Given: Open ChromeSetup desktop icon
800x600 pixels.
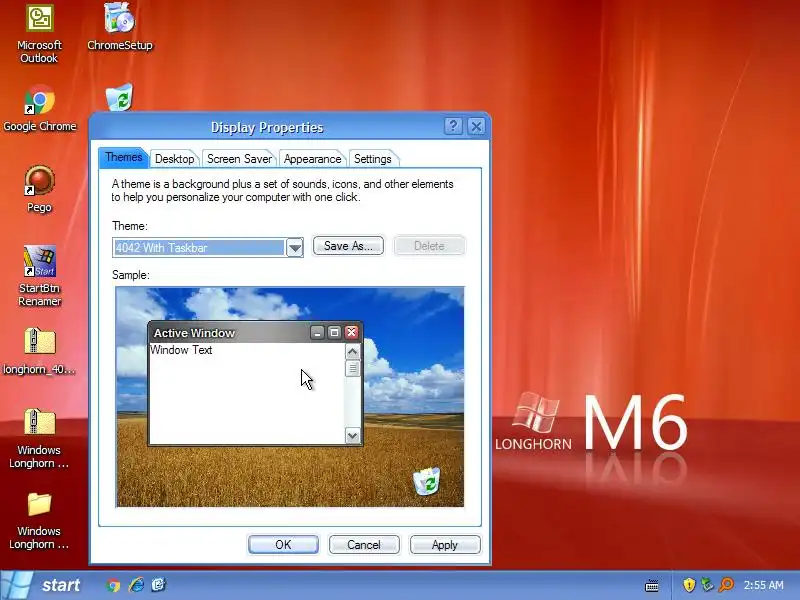Looking at the screenshot, I should (x=119, y=28).
